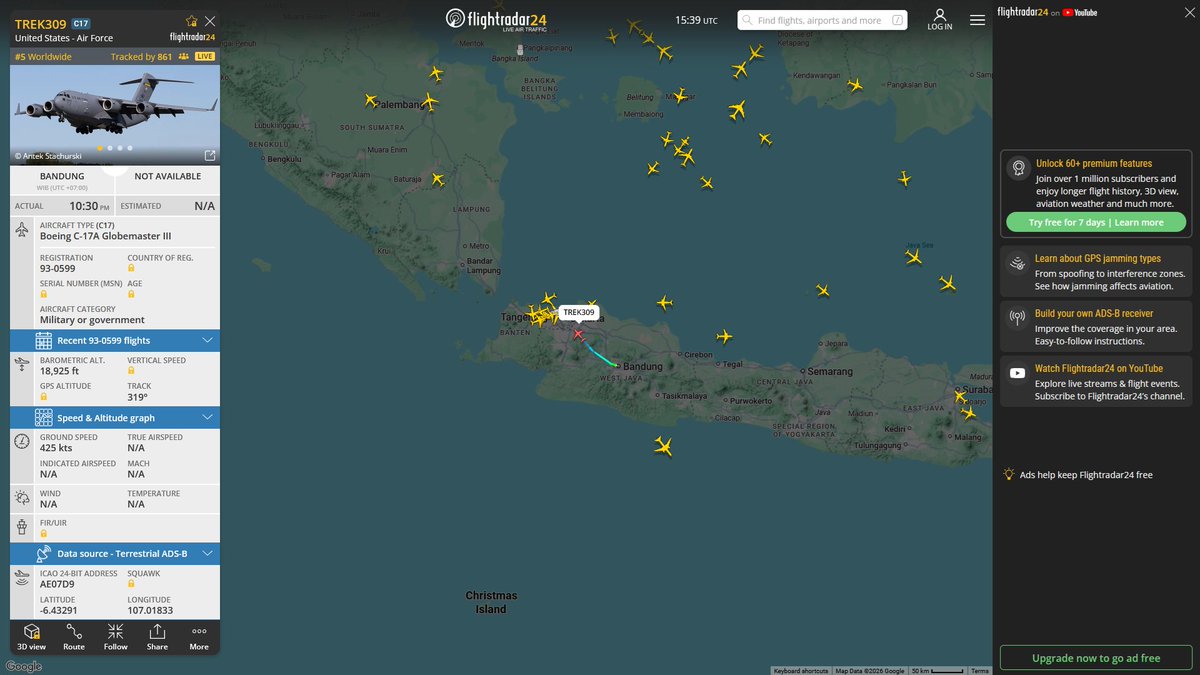Follow the TREK309 aircraft on map
This screenshot has height=675, width=1200.
pos(116,637)
